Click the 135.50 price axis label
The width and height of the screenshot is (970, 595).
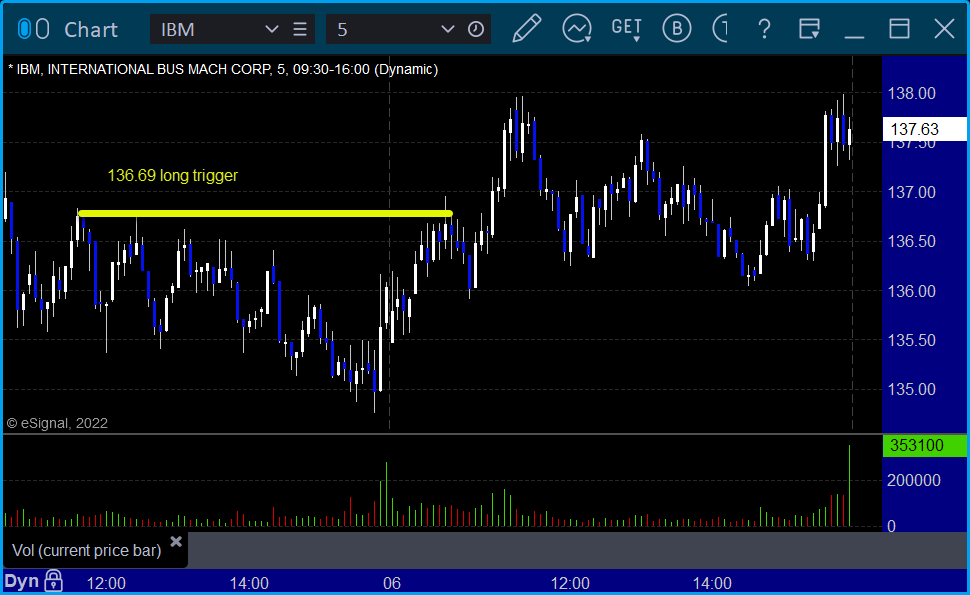coord(912,340)
